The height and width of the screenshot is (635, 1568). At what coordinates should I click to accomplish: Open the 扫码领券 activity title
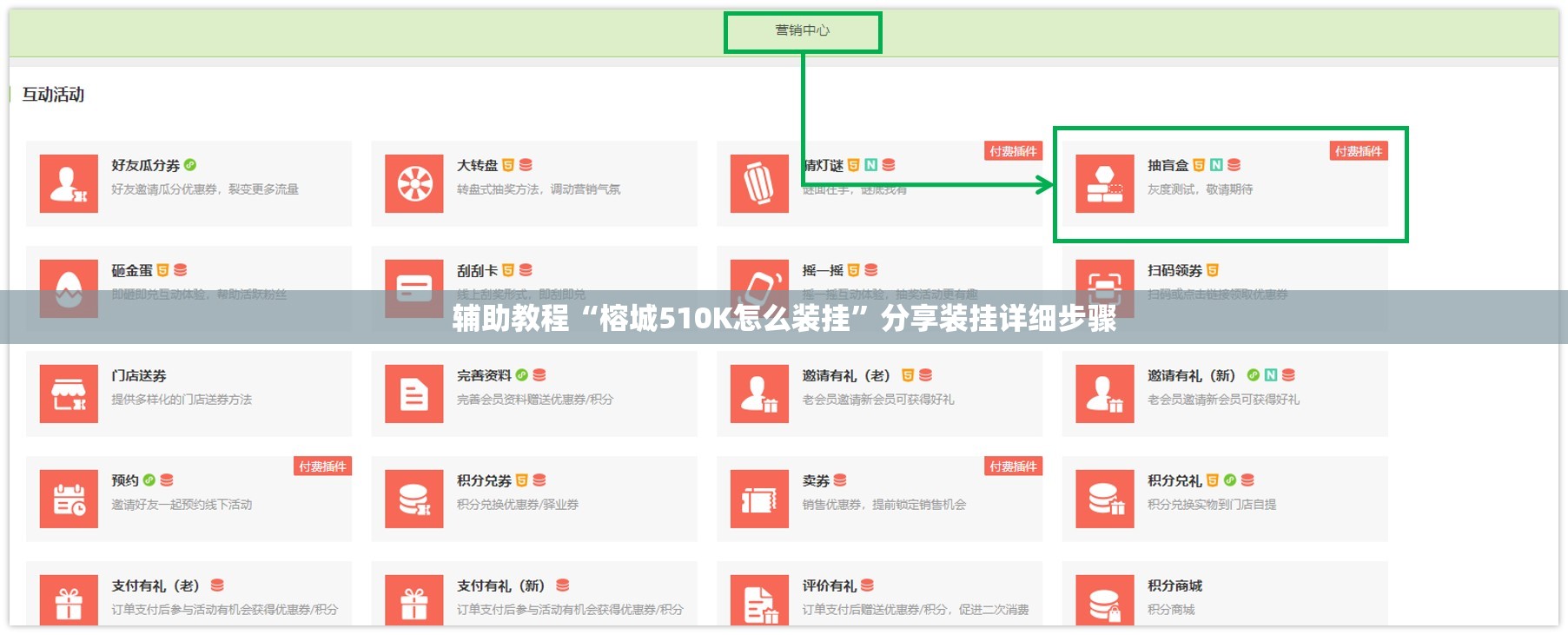click(1175, 270)
